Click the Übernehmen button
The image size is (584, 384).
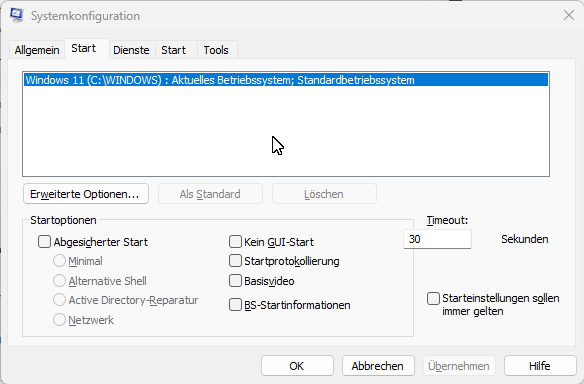pyautogui.click(x=459, y=366)
